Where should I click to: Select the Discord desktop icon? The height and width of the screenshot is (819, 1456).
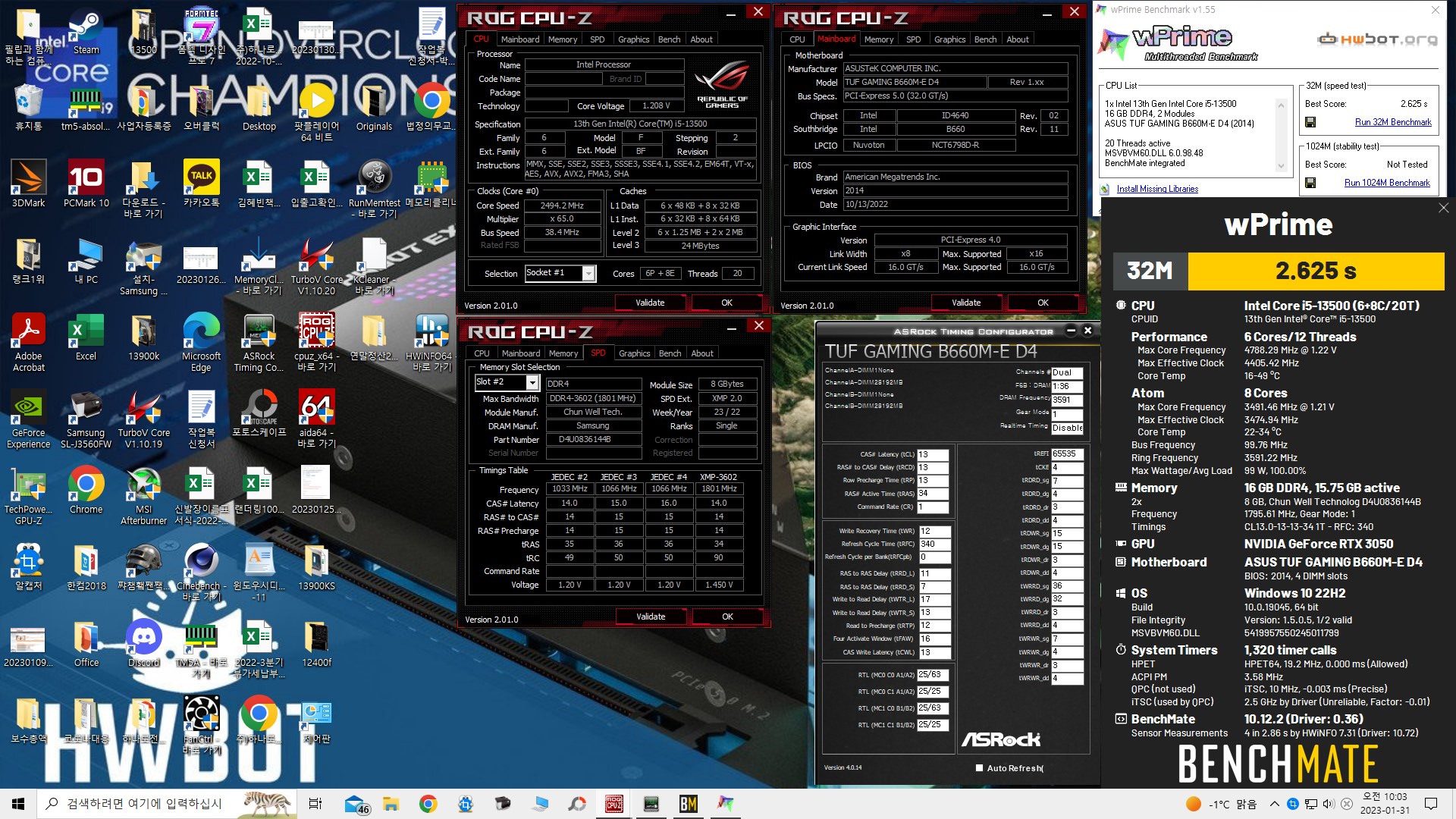(143, 643)
